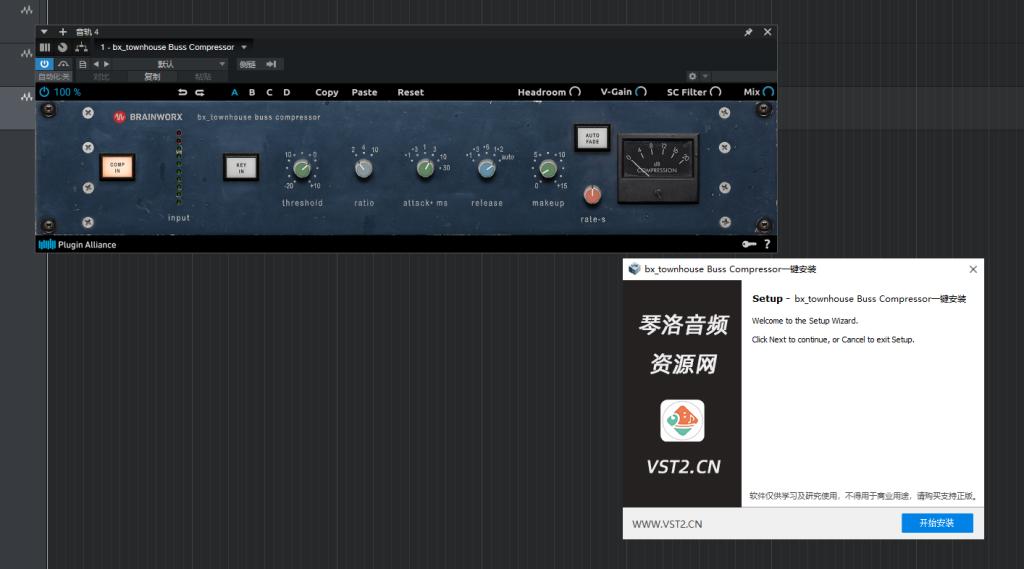Click the Paste button in plugin bar
This screenshot has width=1024, height=569.
coord(364,92)
